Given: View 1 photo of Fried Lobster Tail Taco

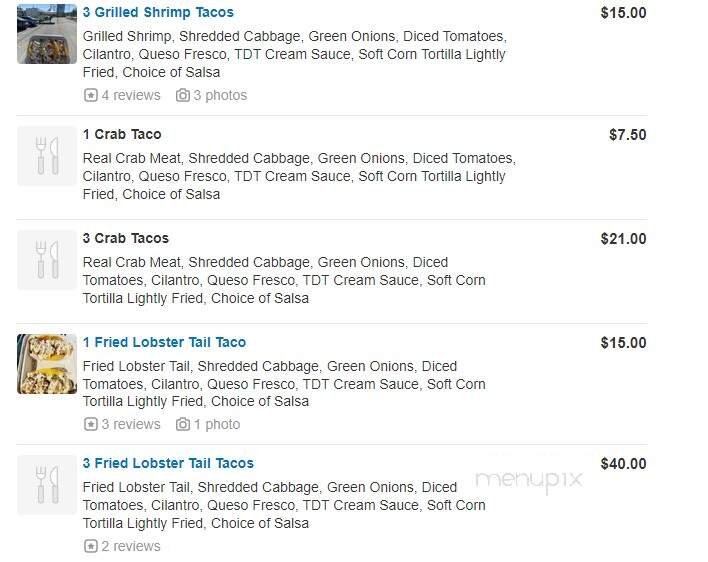Looking at the screenshot, I should pos(217,425).
